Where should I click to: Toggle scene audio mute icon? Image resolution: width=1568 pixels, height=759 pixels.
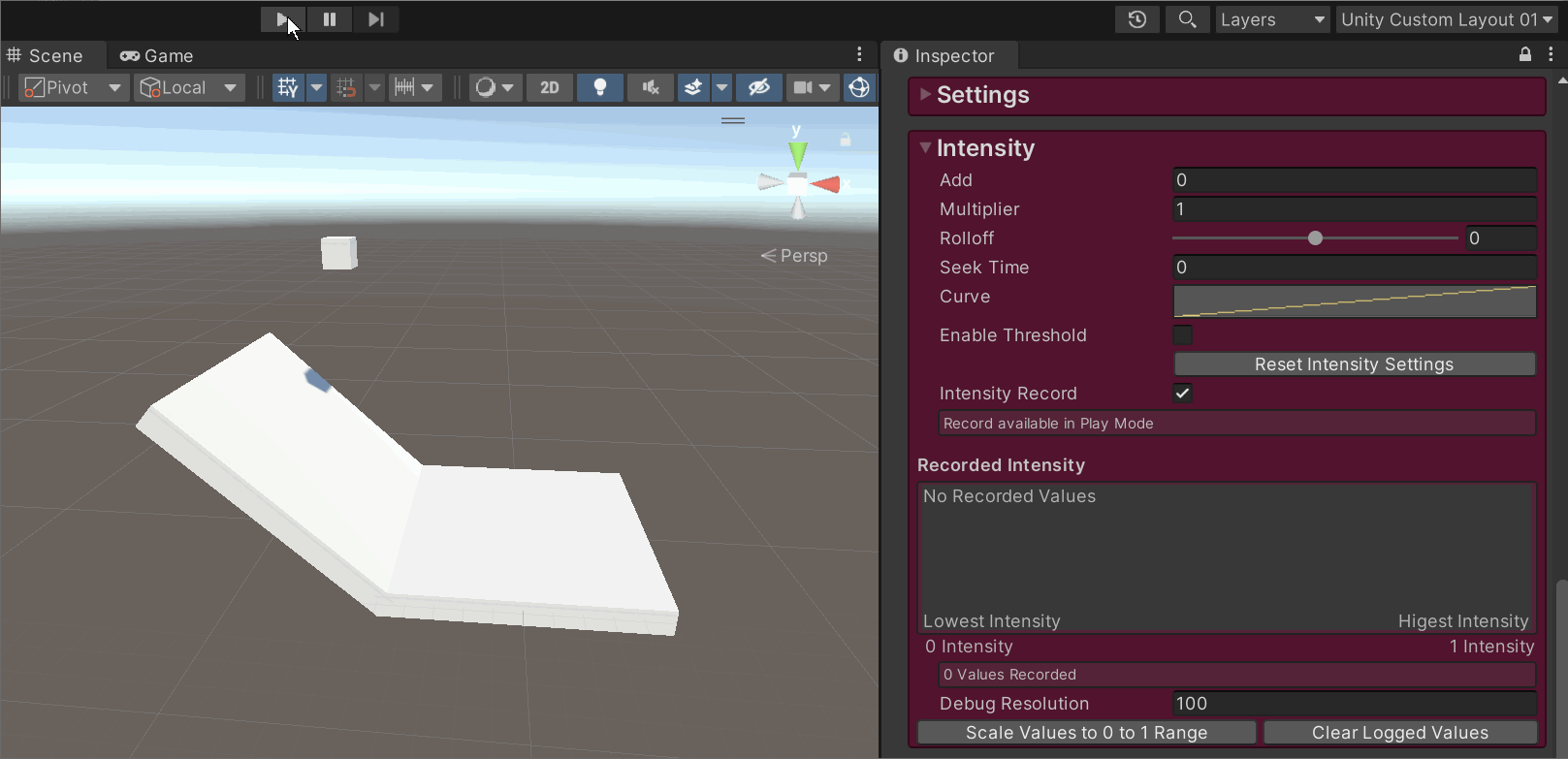[651, 87]
